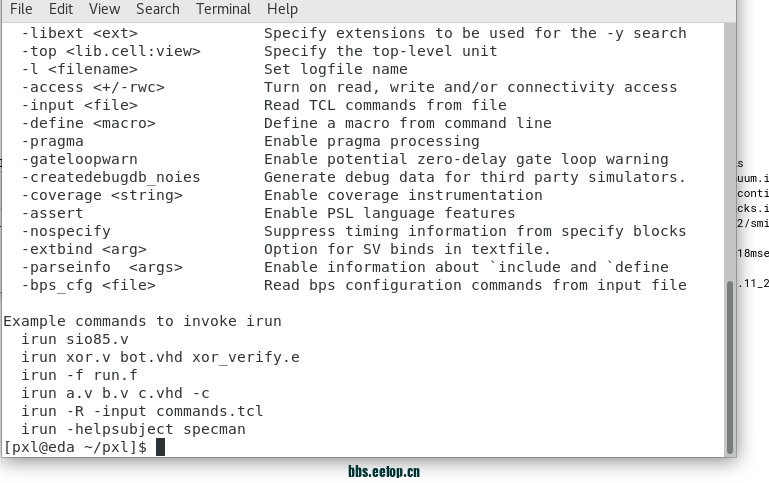Open the Help menu
Screen dimensions: 769x483
pyautogui.click(x=282, y=9)
